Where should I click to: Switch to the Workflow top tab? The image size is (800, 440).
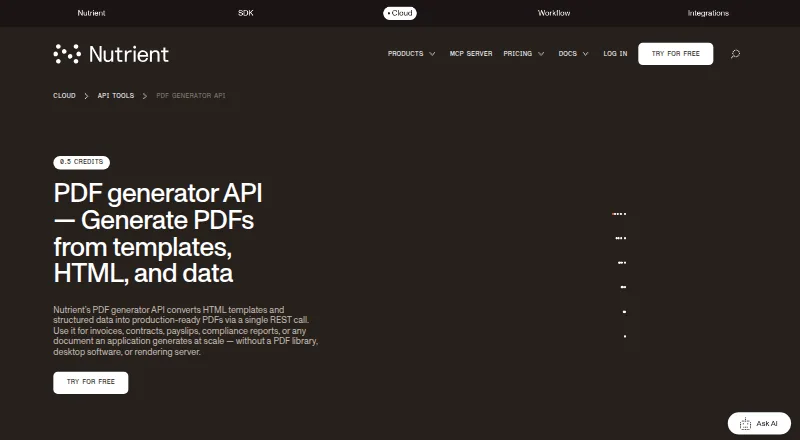click(554, 13)
